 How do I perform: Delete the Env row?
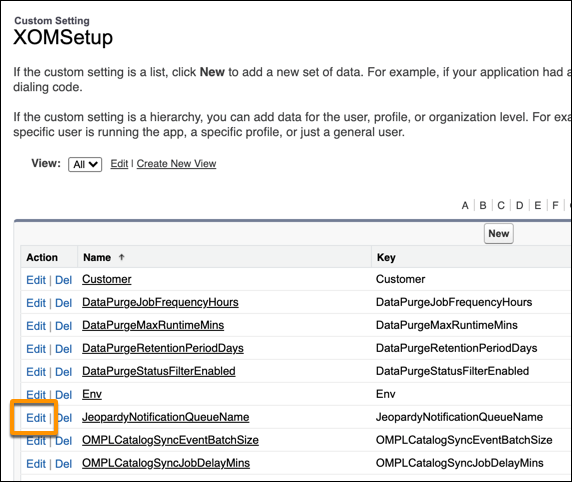point(63,395)
